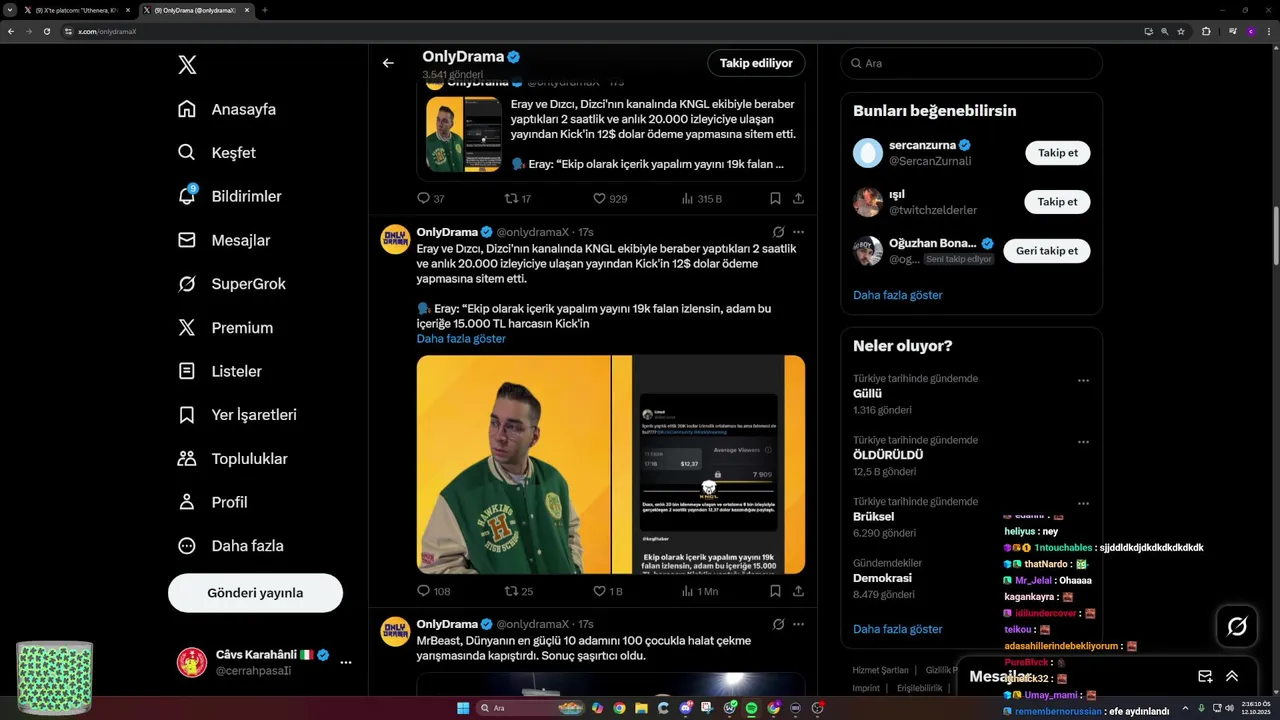1280x720 pixels.
Task: Open the Güllü trending topic
Action: pyautogui.click(x=867, y=394)
